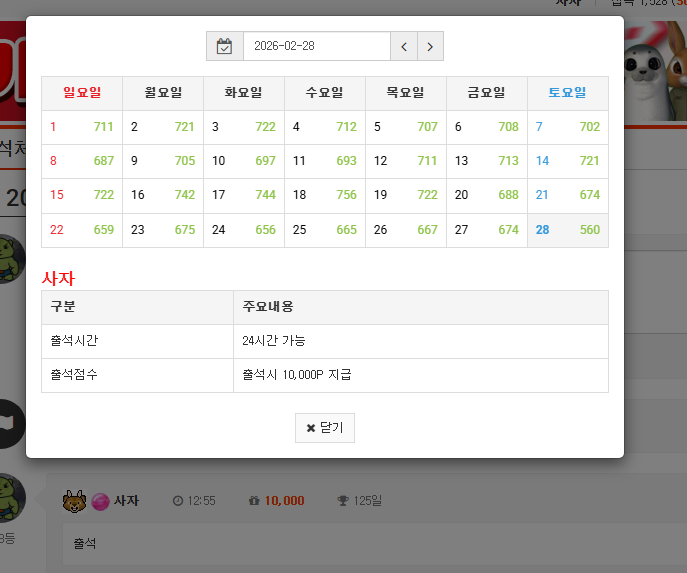Click the bear avatar icon beside 사자
The image size is (687, 573).
click(x=74, y=500)
